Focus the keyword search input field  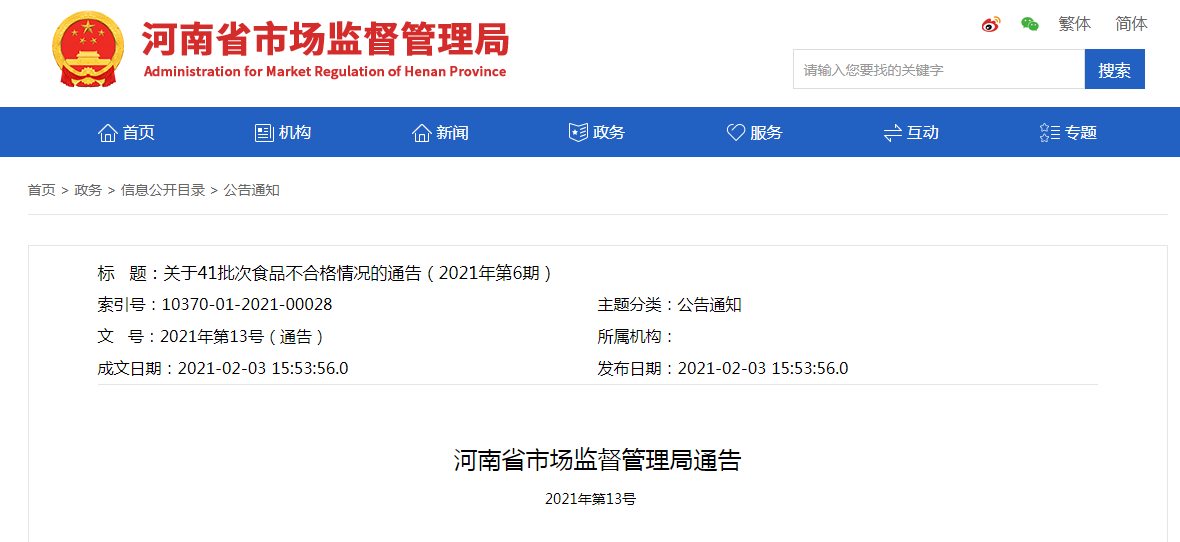(x=938, y=69)
